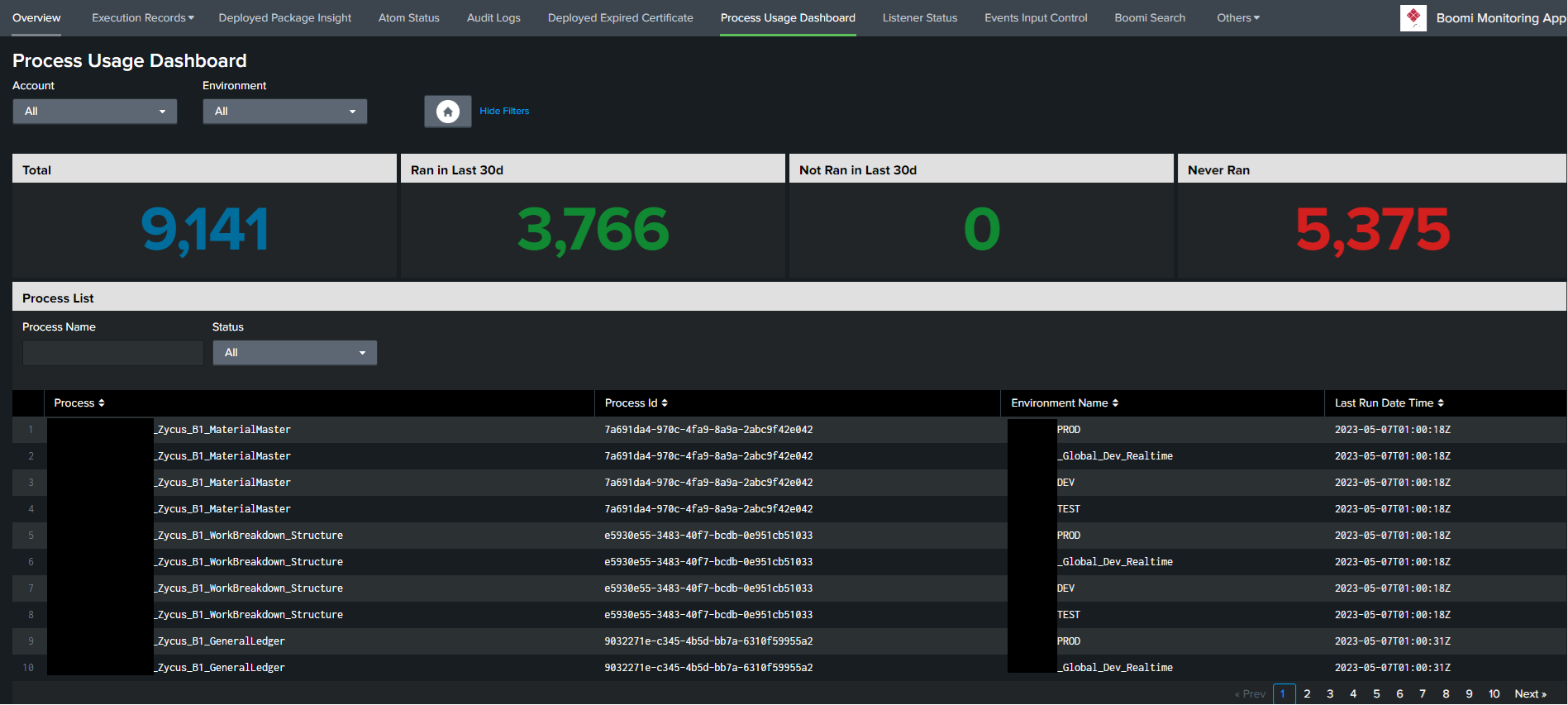This screenshot has height=705, width=1568.
Task: Expand the Others menu
Action: [1238, 18]
